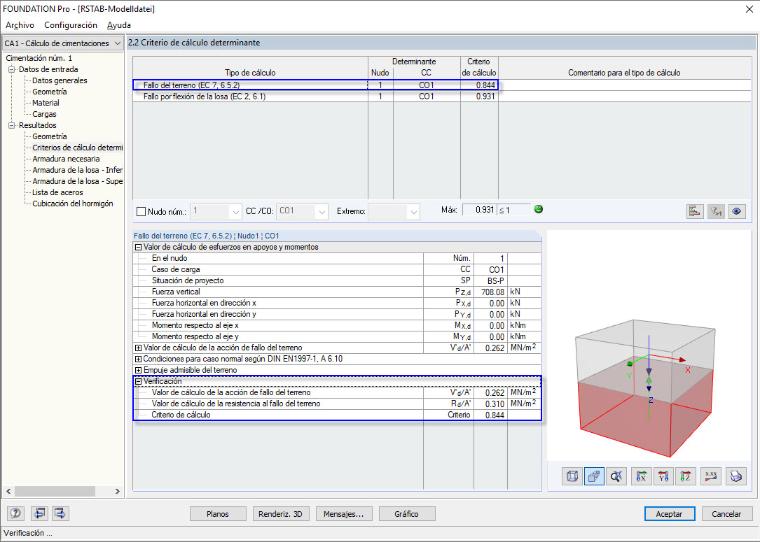Select Cargas in the tree

tap(44, 114)
